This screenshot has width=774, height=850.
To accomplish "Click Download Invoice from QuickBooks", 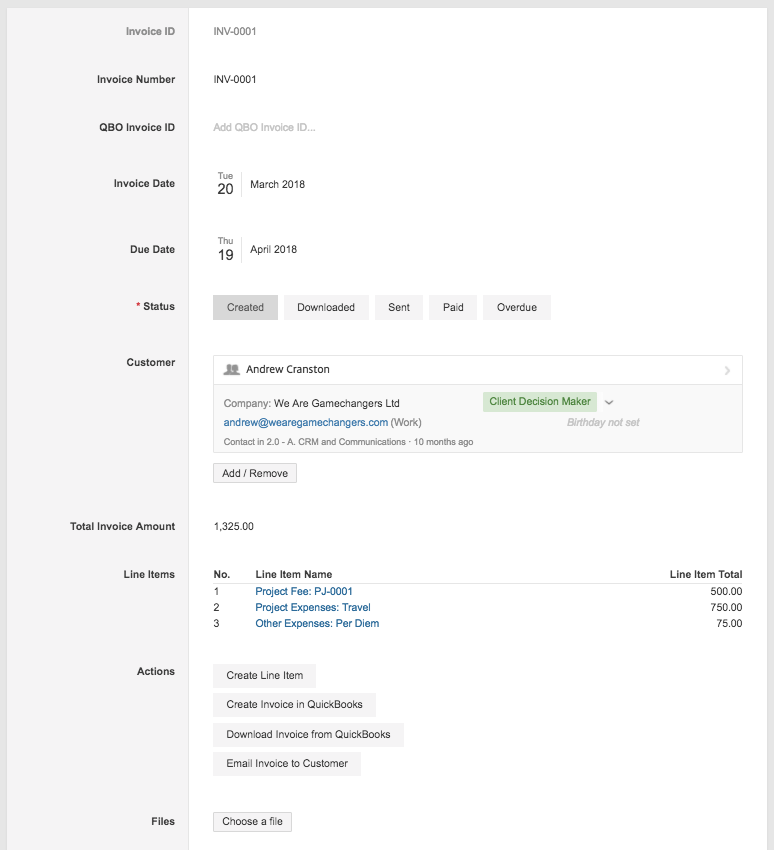I will [308, 734].
